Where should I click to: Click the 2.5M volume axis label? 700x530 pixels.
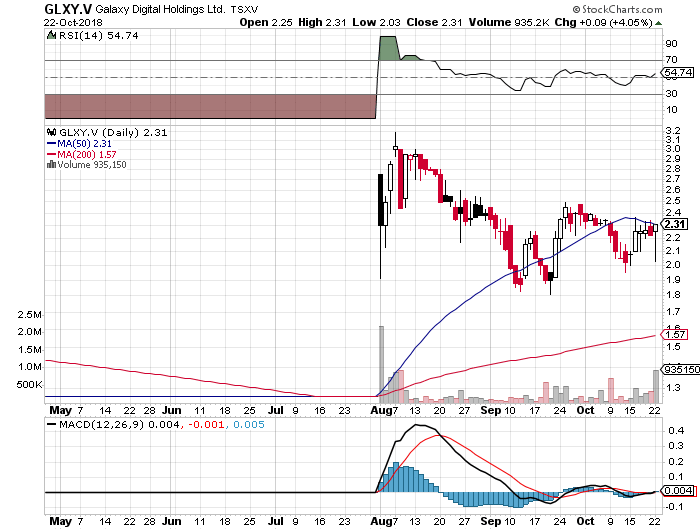coord(29,315)
